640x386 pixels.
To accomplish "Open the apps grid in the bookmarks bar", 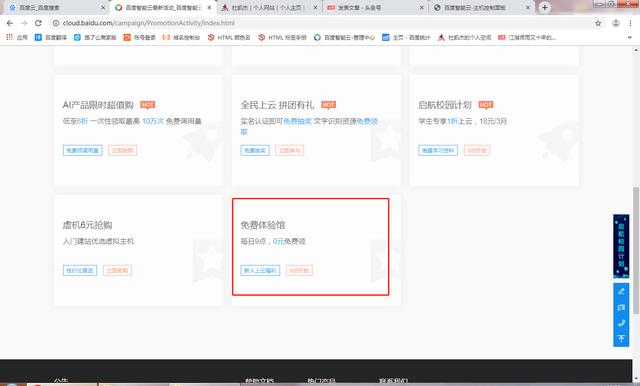I will tap(9, 37).
